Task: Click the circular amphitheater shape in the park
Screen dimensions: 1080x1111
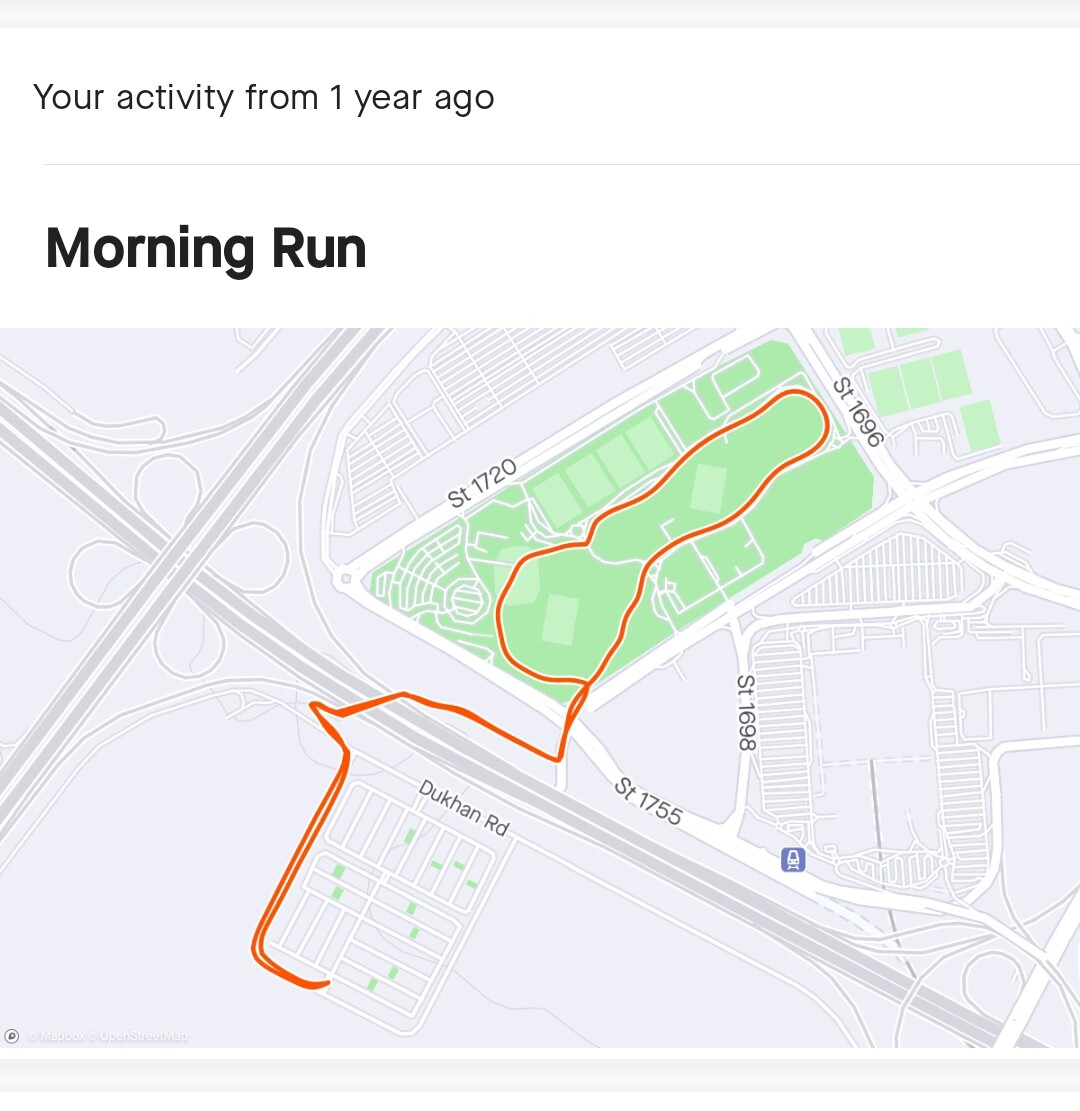Action: 465,599
